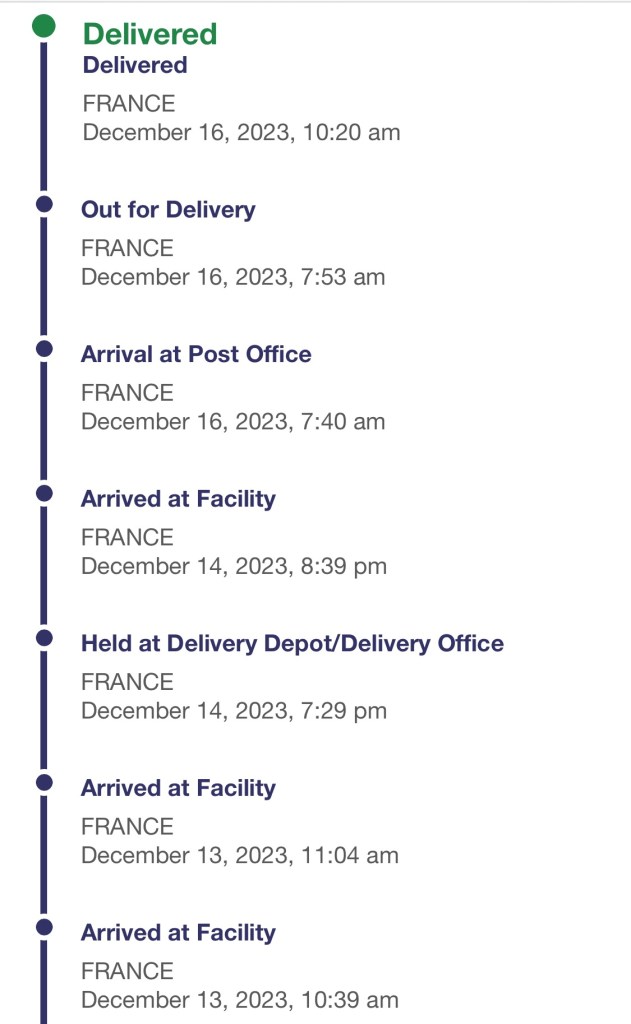Select the dot for the 11:04 am facility arrival
This screenshot has width=631, height=1024.
pos(43,782)
